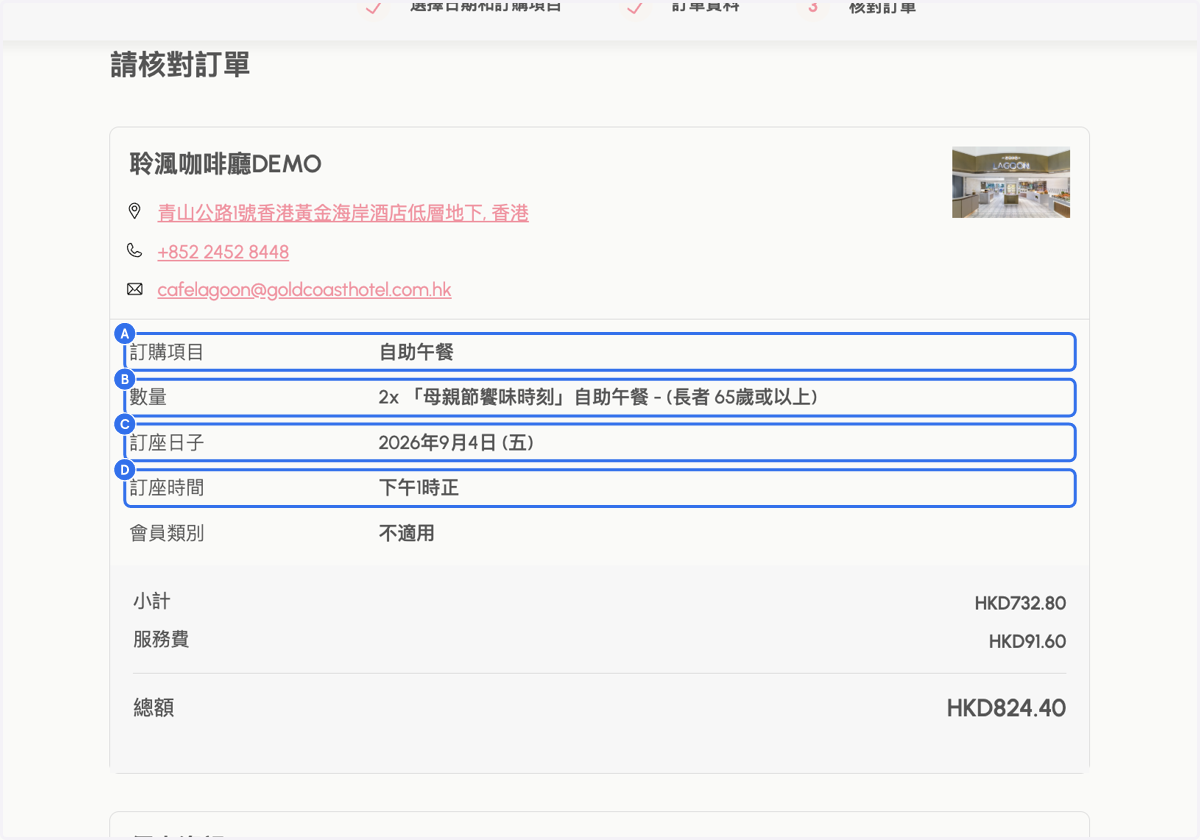Select the date 2026年9月4日 (五)
Screen dimensions: 1200x840
pos(456,442)
